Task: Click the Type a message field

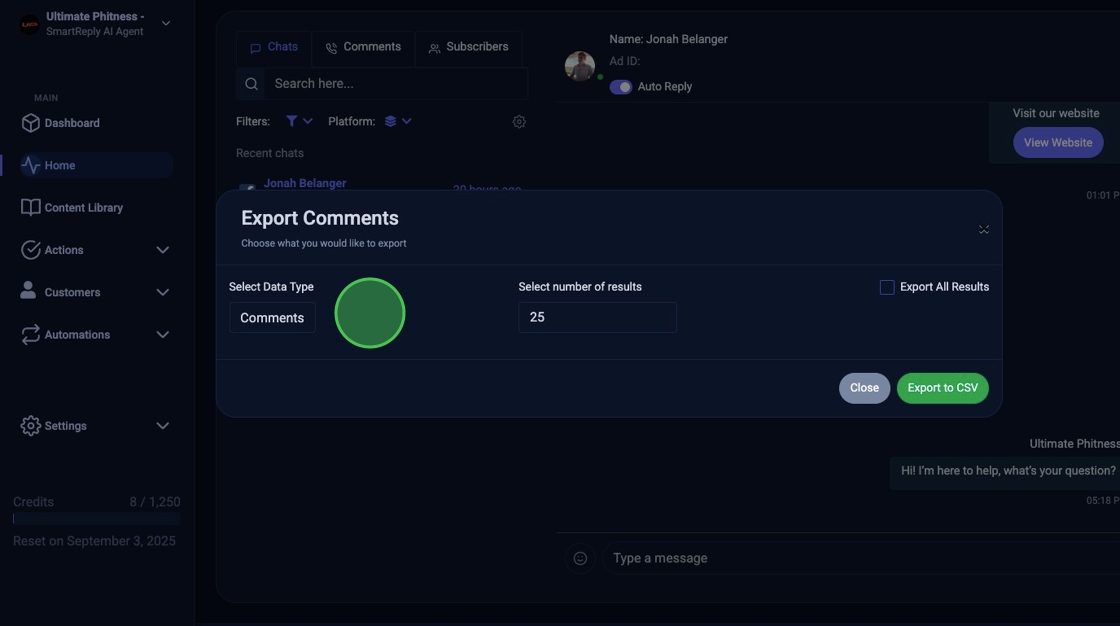Action: [861, 558]
